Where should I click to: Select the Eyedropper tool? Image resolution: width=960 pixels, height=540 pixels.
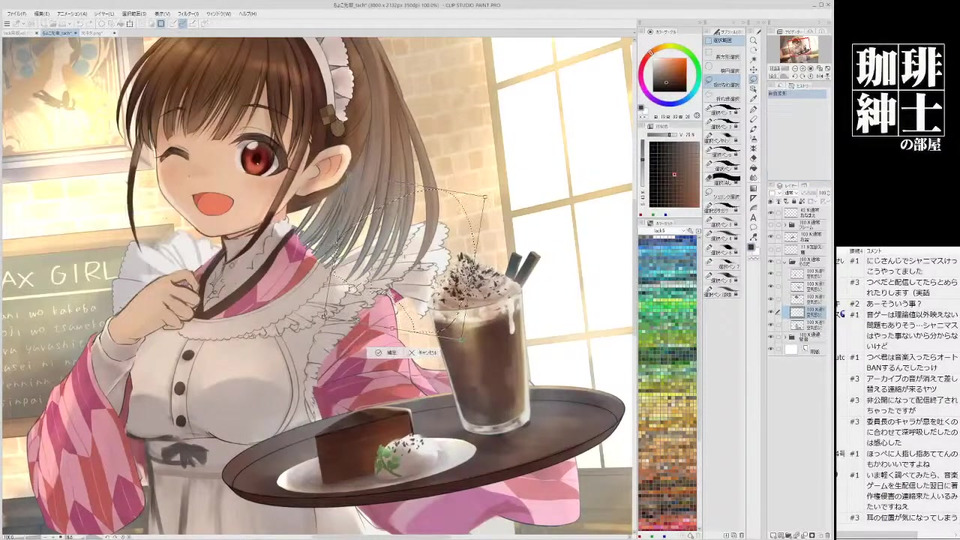click(753, 99)
